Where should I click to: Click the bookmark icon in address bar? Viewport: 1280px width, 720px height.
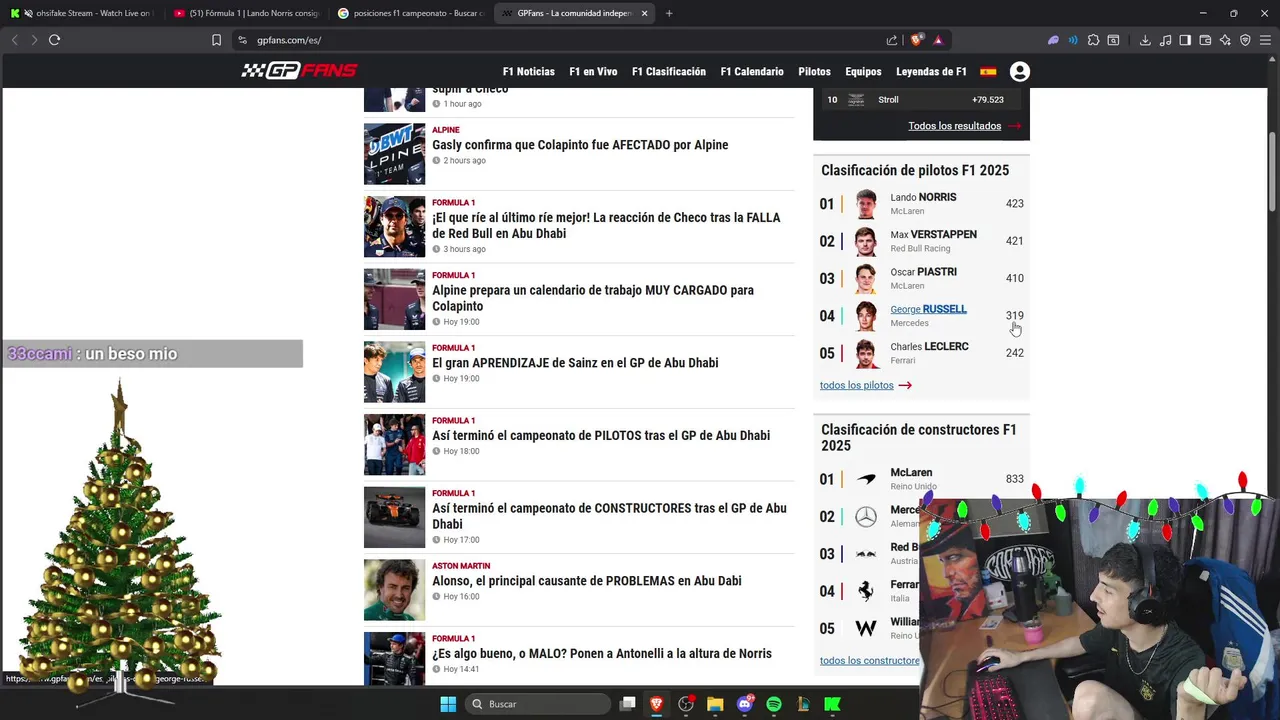click(x=216, y=40)
